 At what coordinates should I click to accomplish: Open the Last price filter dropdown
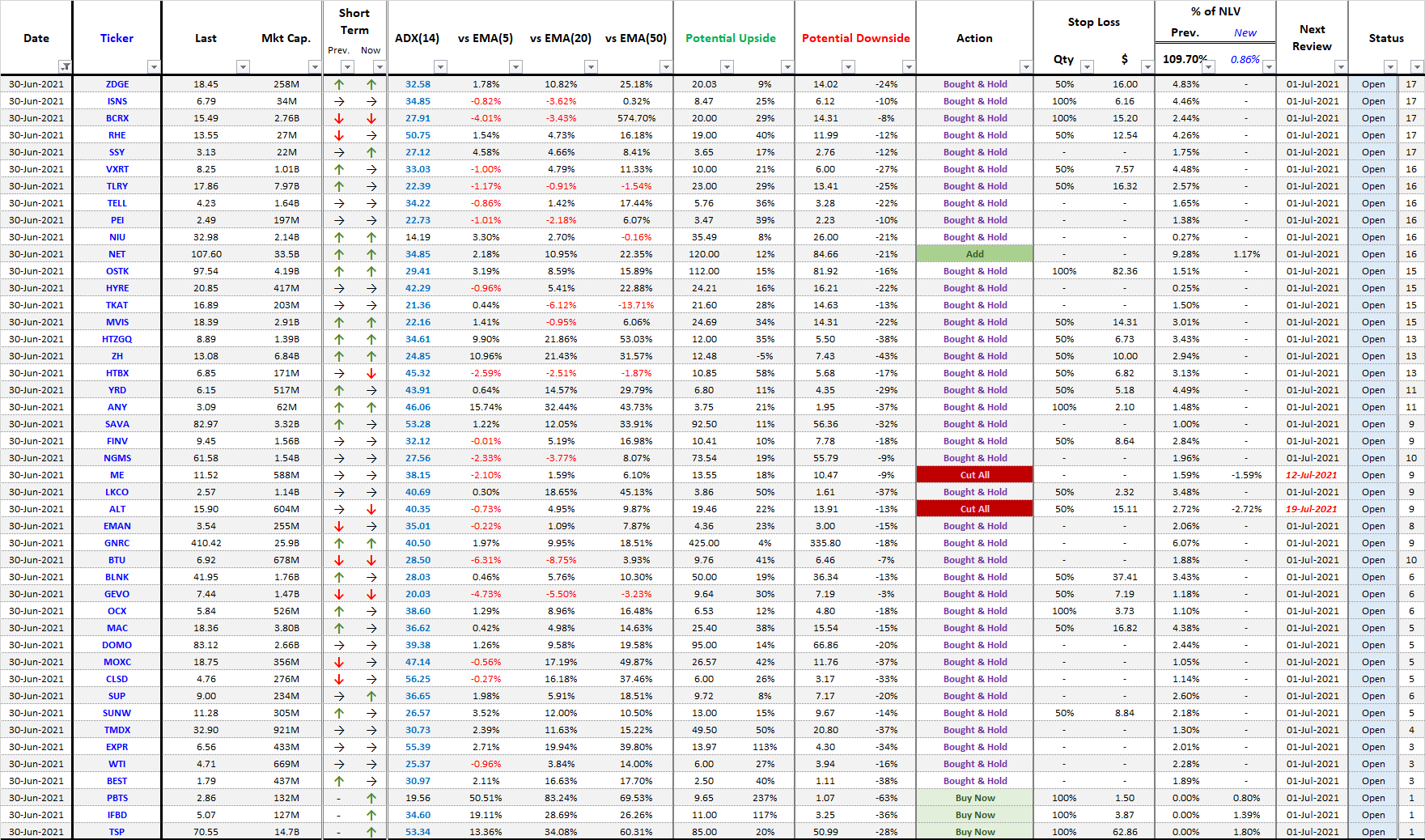[x=243, y=67]
